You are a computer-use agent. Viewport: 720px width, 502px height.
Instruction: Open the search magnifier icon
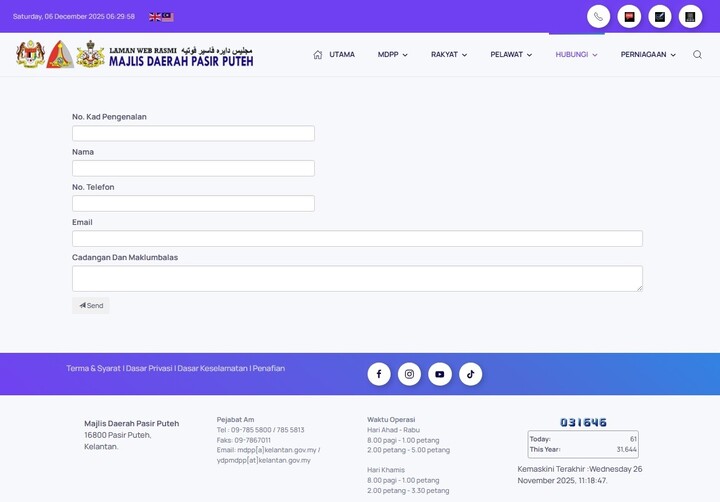click(x=697, y=55)
